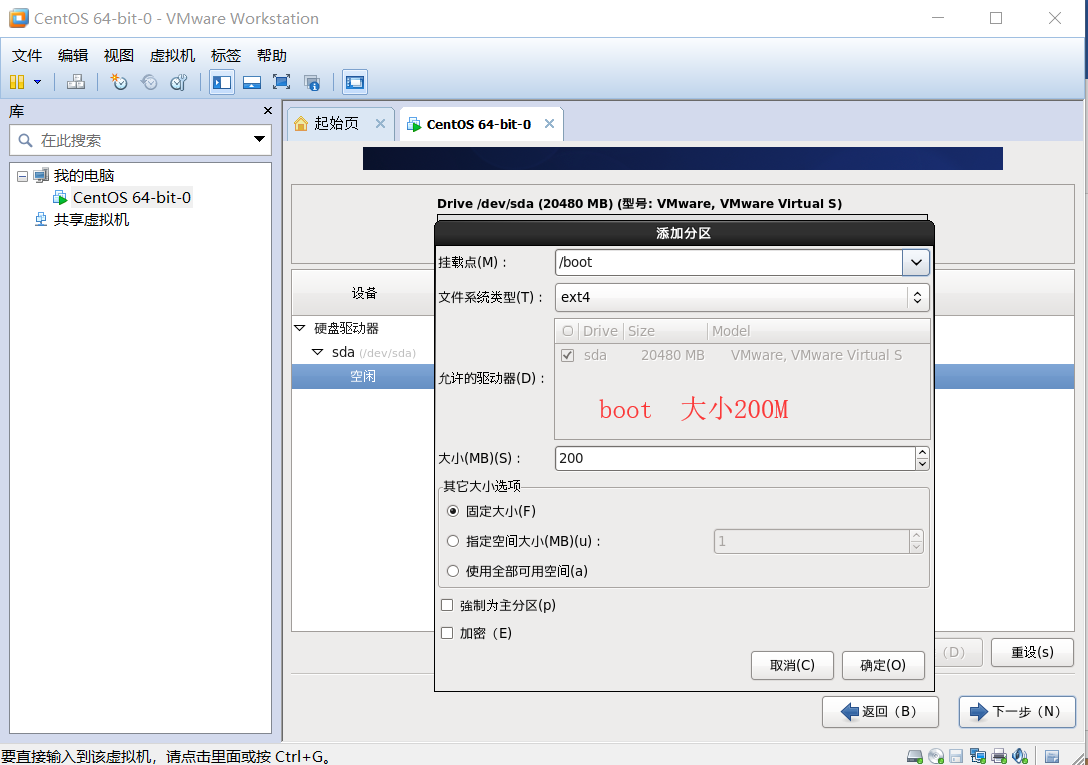The height and width of the screenshot is (765, 1088).
Task: Open the 文件 menu
Action: pos(27,56)
